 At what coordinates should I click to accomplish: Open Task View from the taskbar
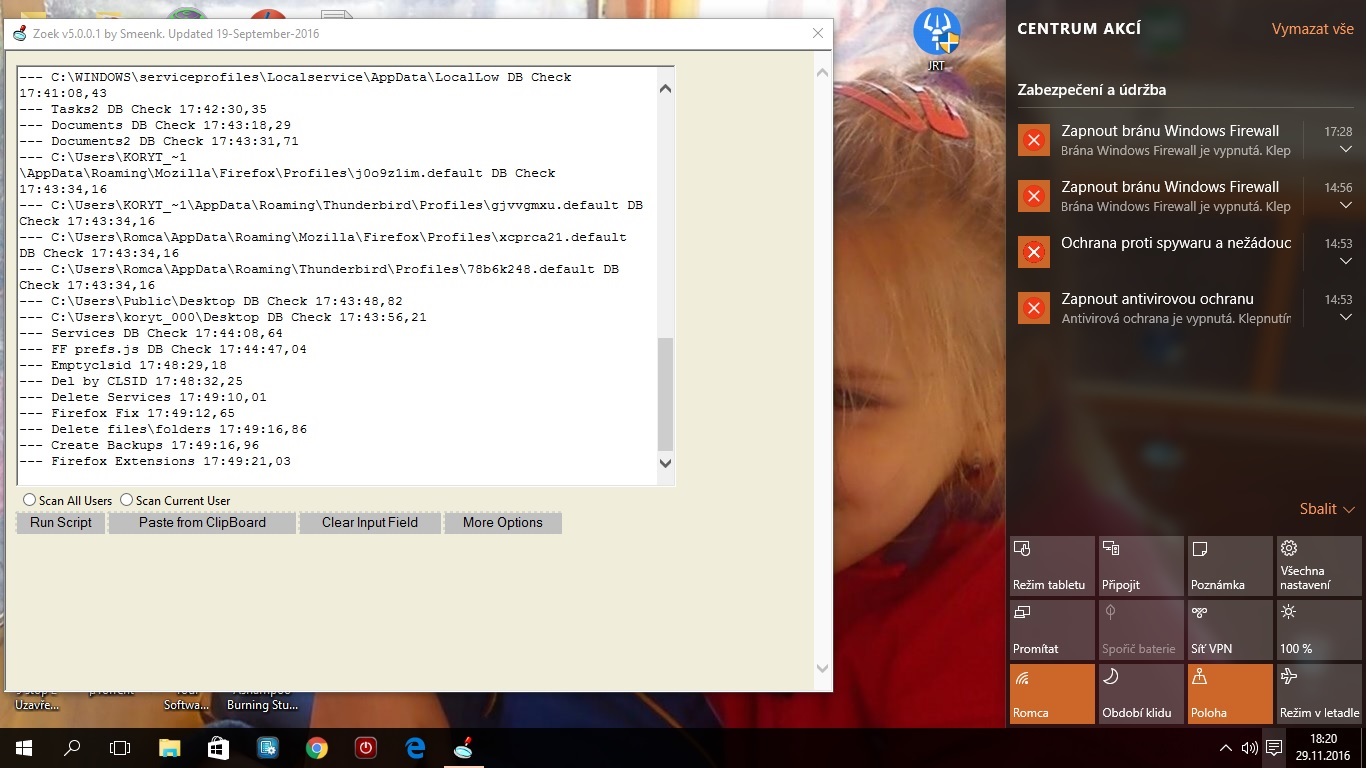(120, 747)
